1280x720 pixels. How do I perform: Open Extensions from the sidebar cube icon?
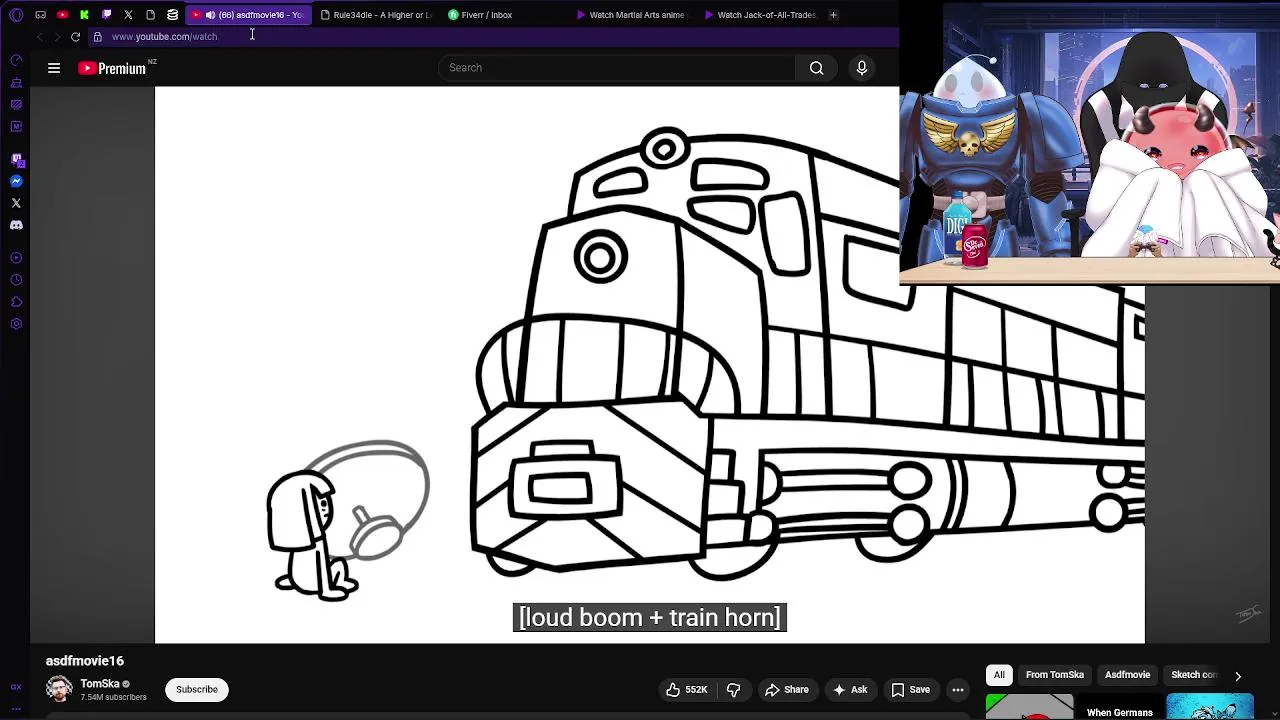click(x=16, y=302)
